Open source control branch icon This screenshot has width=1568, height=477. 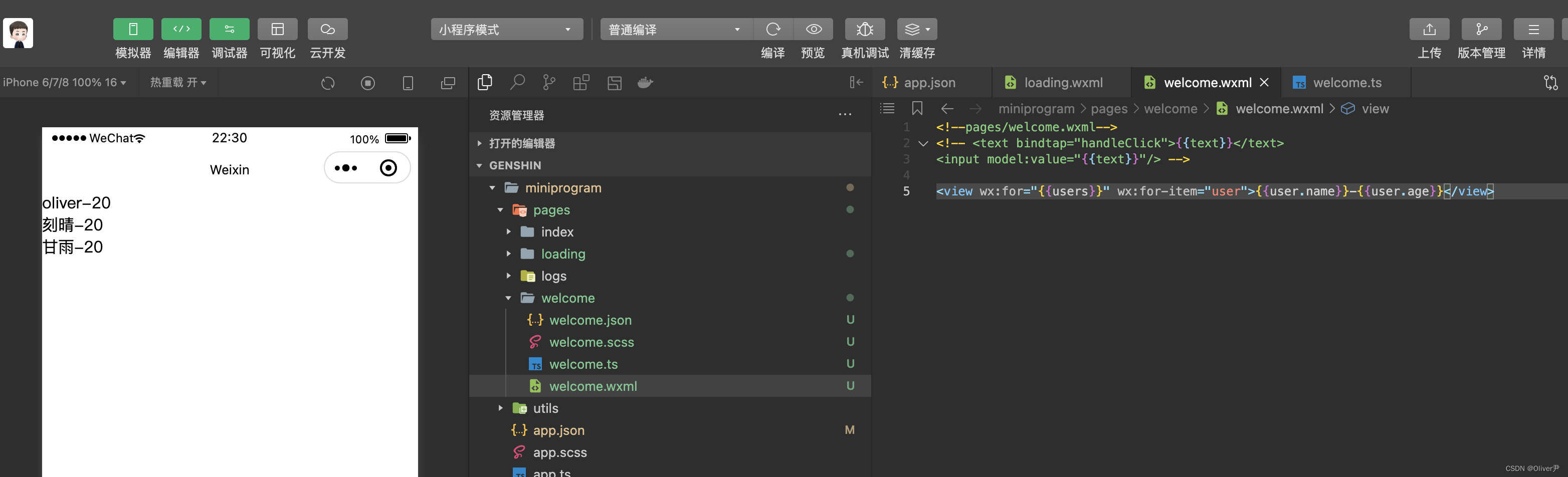coord(549,82)
